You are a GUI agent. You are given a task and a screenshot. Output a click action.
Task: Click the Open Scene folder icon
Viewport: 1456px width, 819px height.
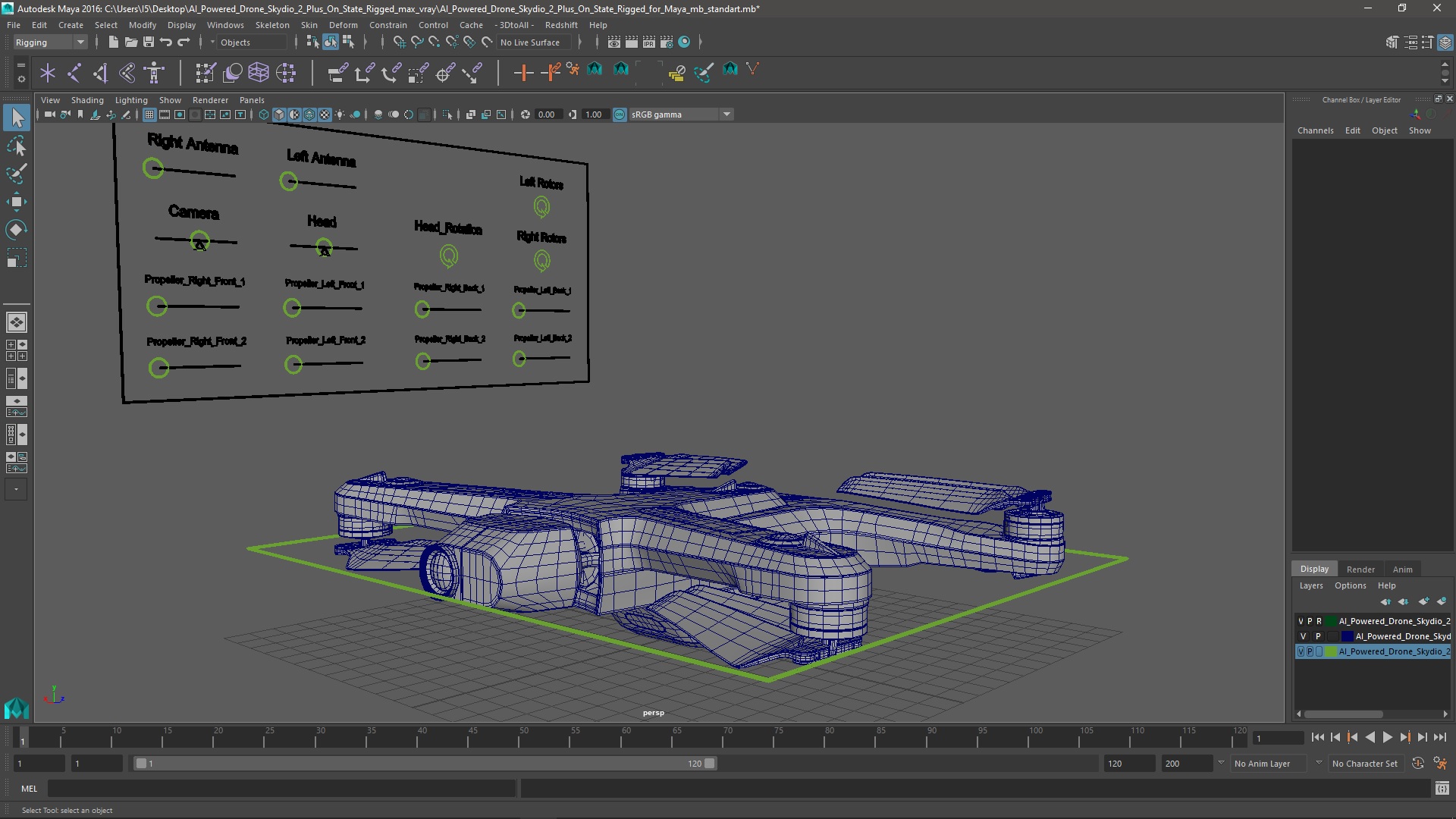[131, 42]
